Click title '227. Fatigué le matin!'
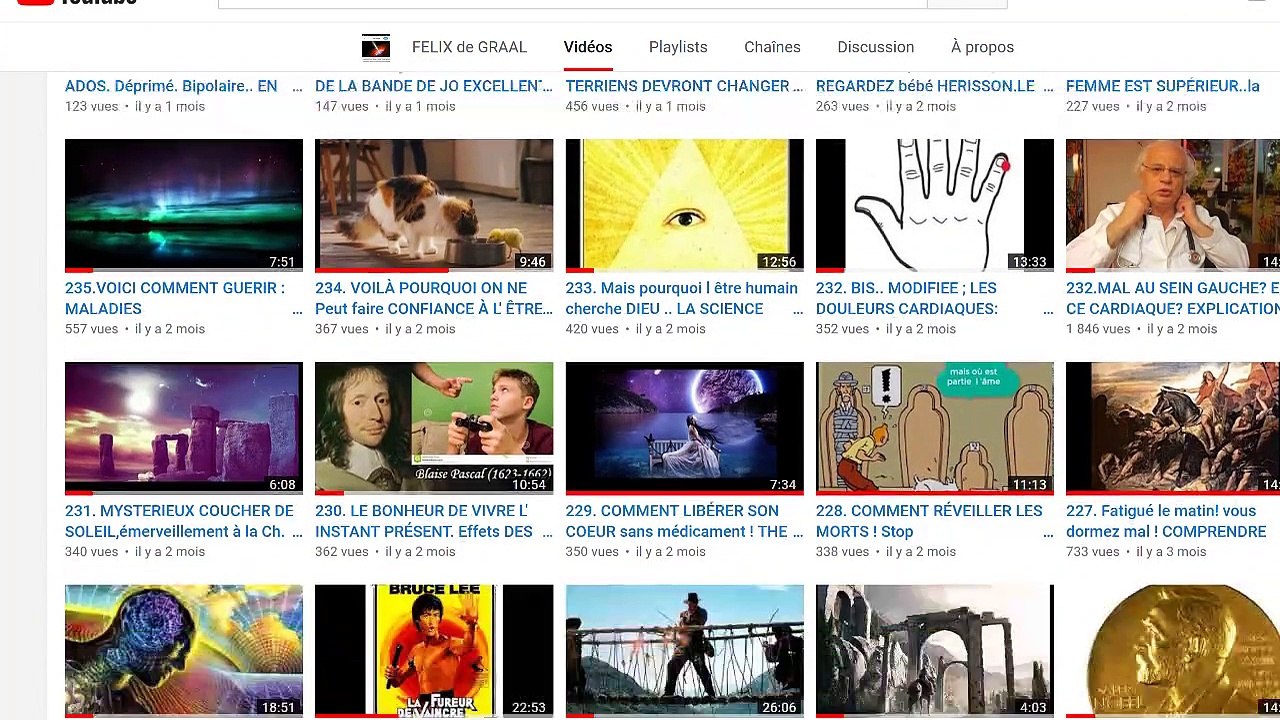The height and width of the screenshot is (720, 1280). click(x=1166, y=521)
